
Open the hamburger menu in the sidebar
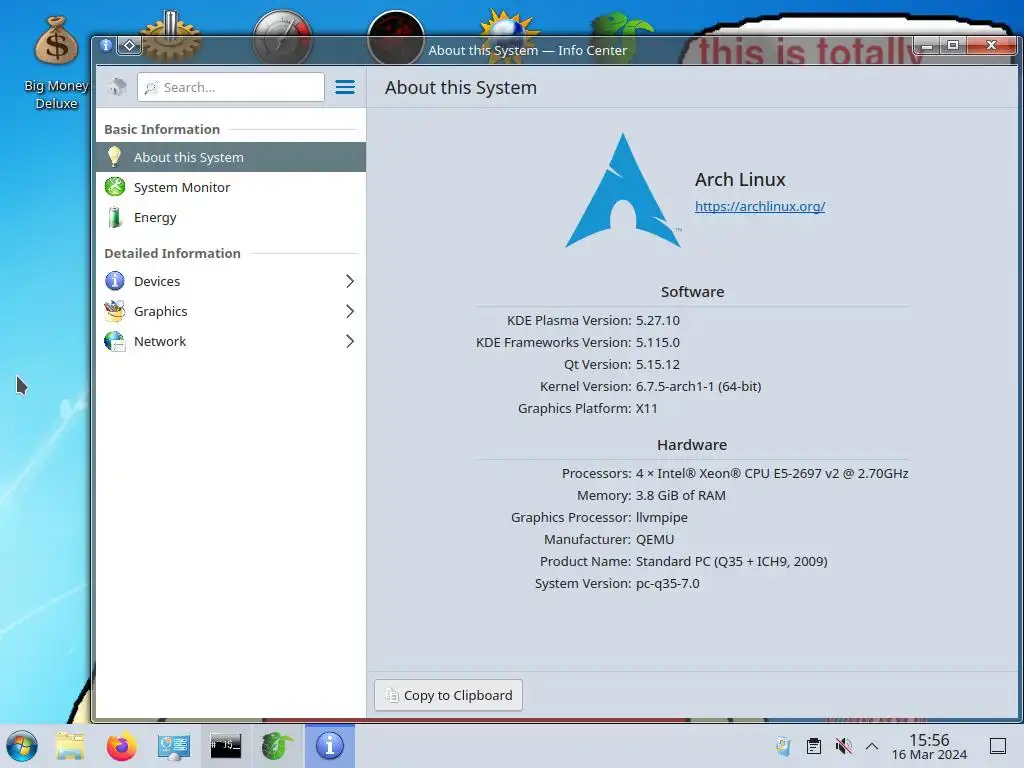(345, 88)
